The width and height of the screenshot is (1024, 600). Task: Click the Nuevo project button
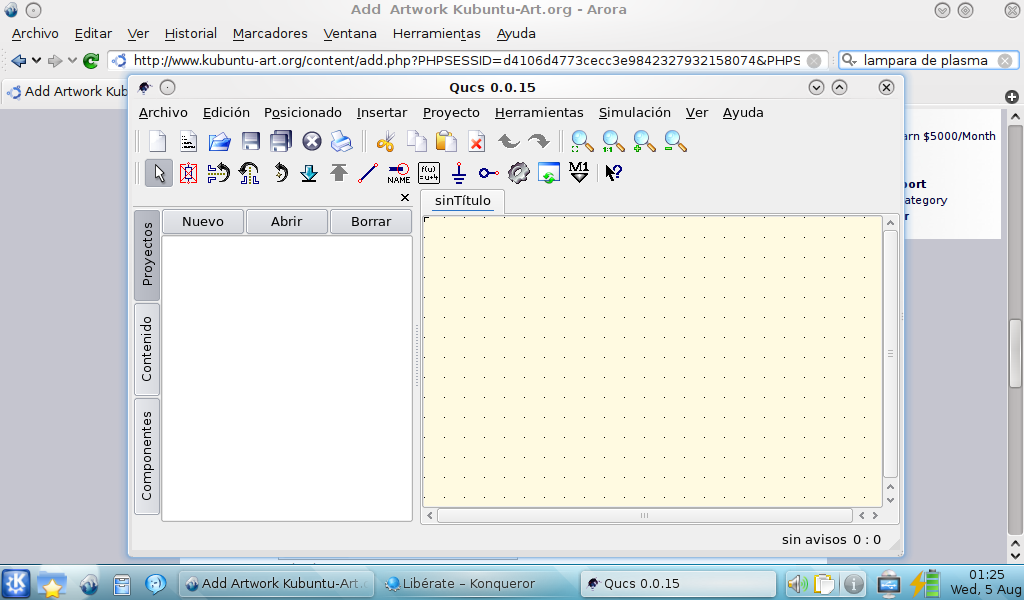tap(202, 221)
